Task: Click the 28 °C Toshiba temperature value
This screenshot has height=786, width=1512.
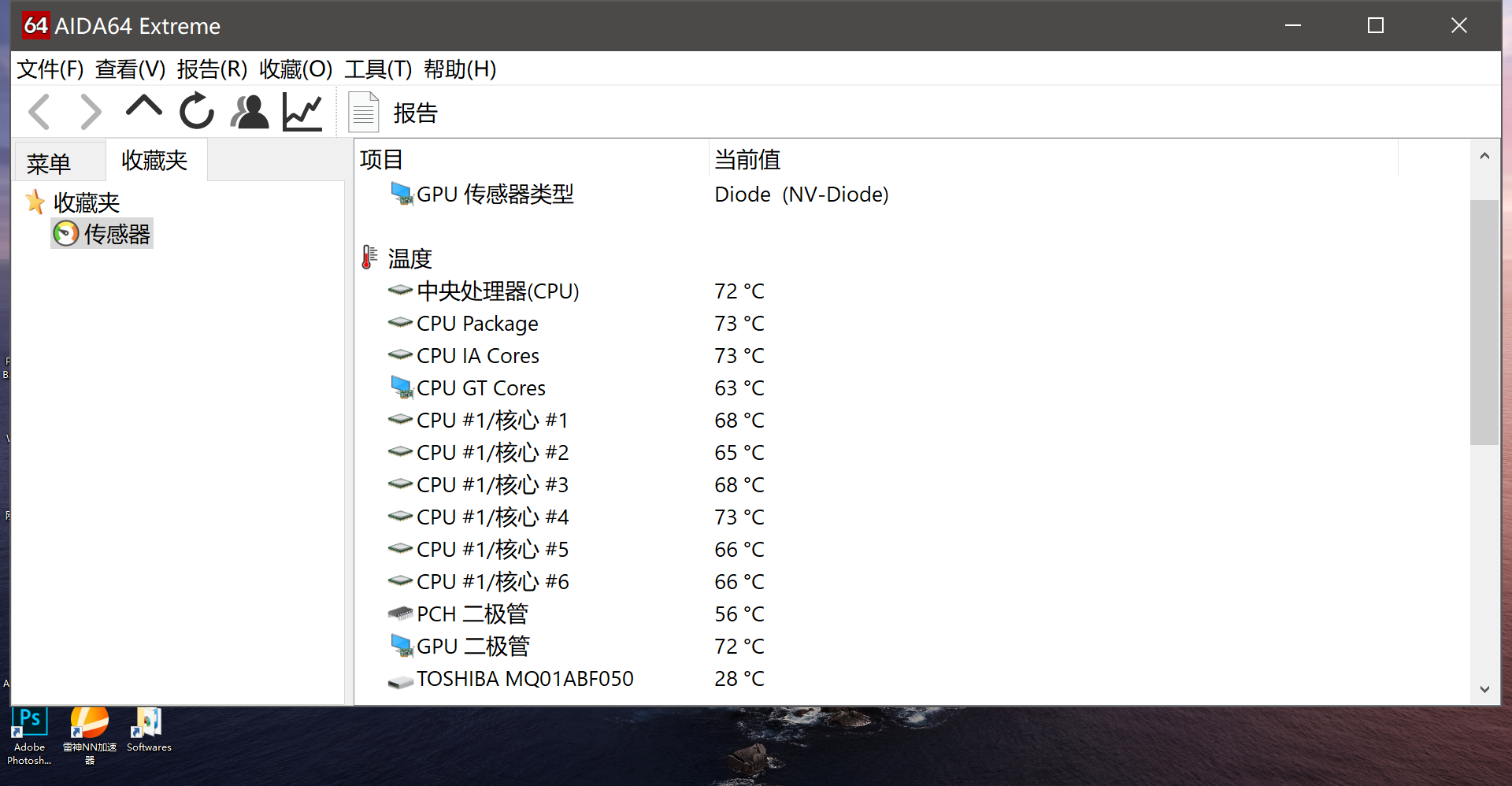Action: coord(739,679)
